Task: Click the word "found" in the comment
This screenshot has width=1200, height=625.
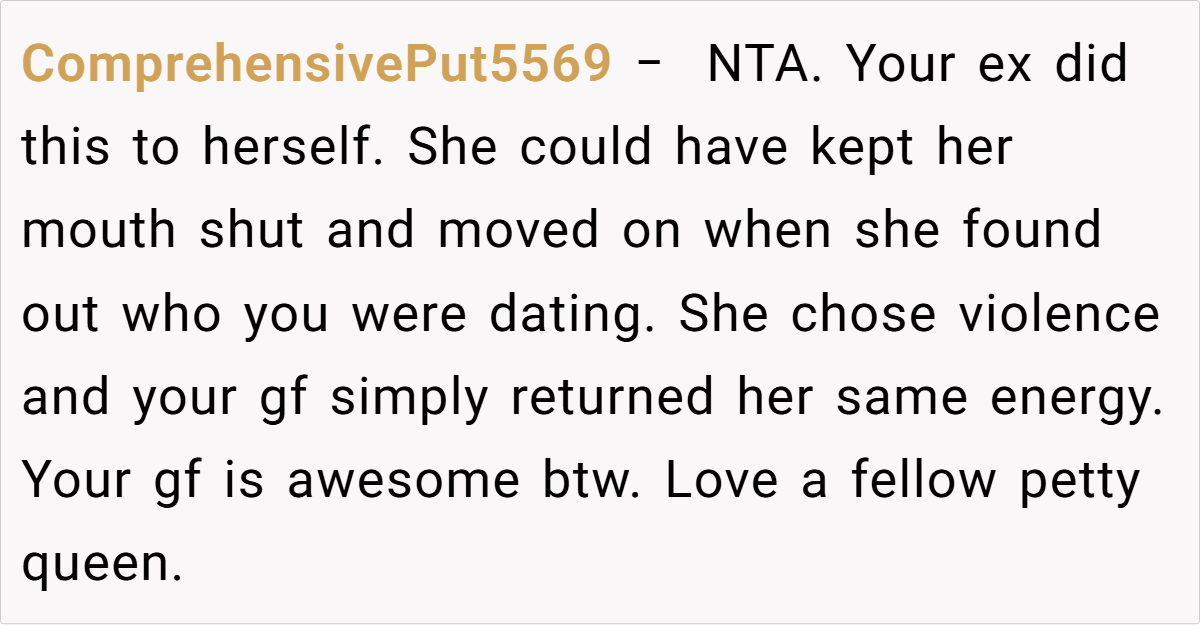Action: [x=1031, y=231]
